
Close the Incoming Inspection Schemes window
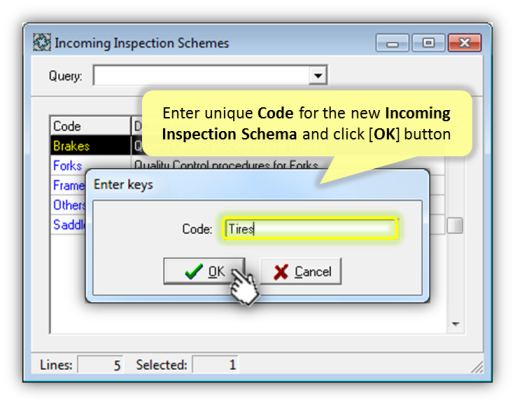(465, 43)
